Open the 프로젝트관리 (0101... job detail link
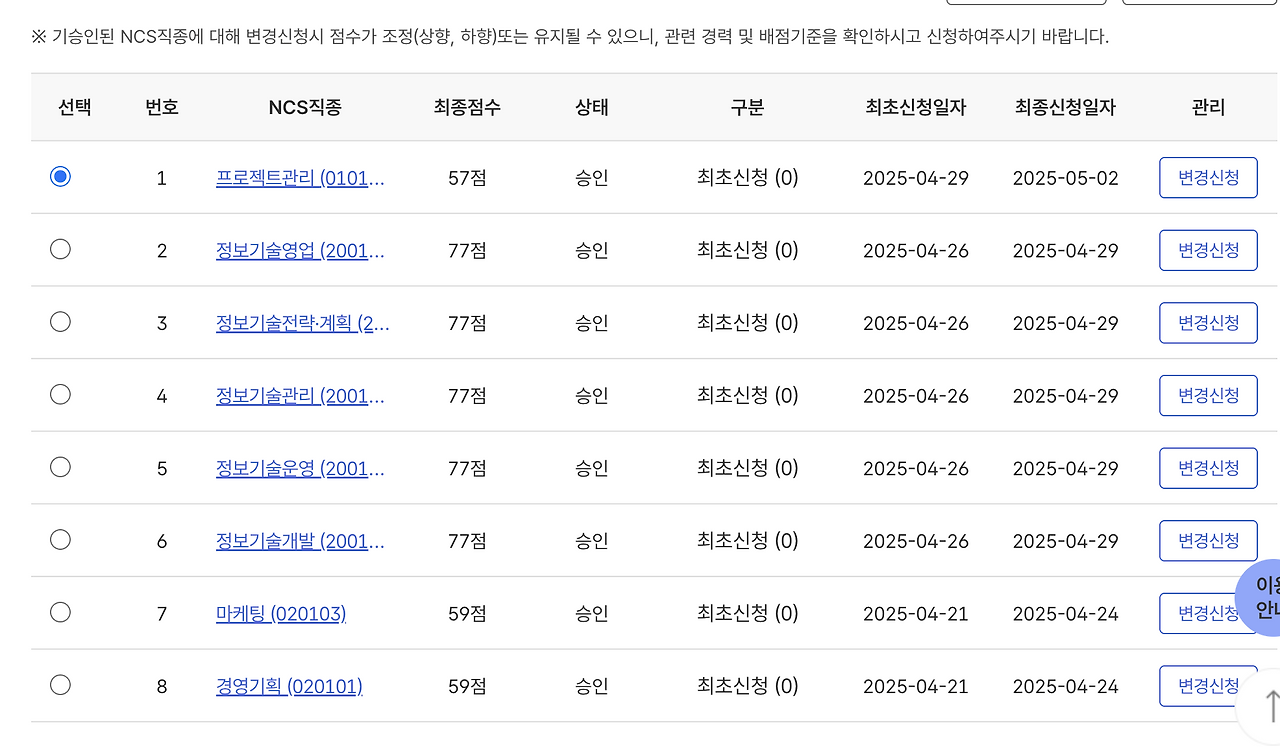Viewport: 1280px width, 747px height. 300,177
